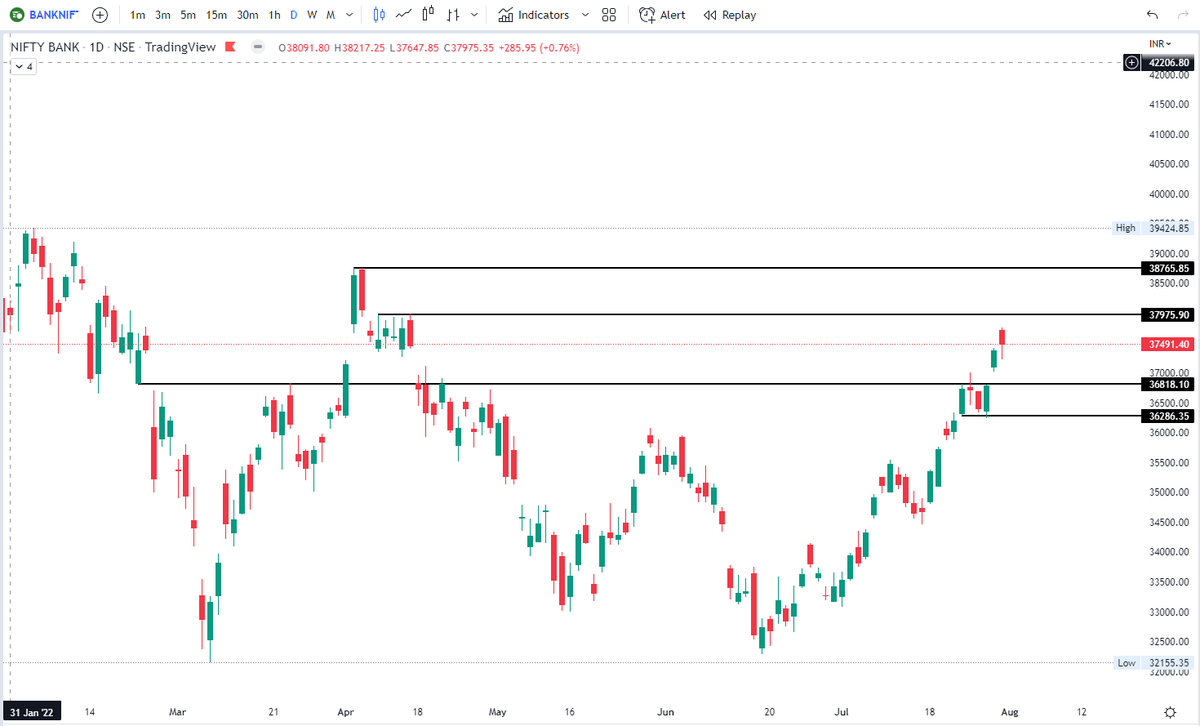
Task: Select the 3m timeframe
Action: coord(163,15)
